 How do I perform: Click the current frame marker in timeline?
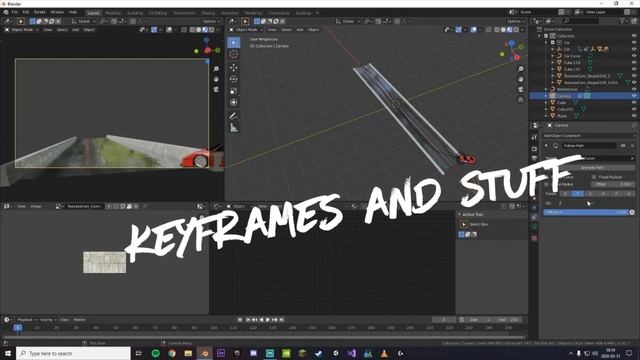pyautogui.click(x=18, y=327)
